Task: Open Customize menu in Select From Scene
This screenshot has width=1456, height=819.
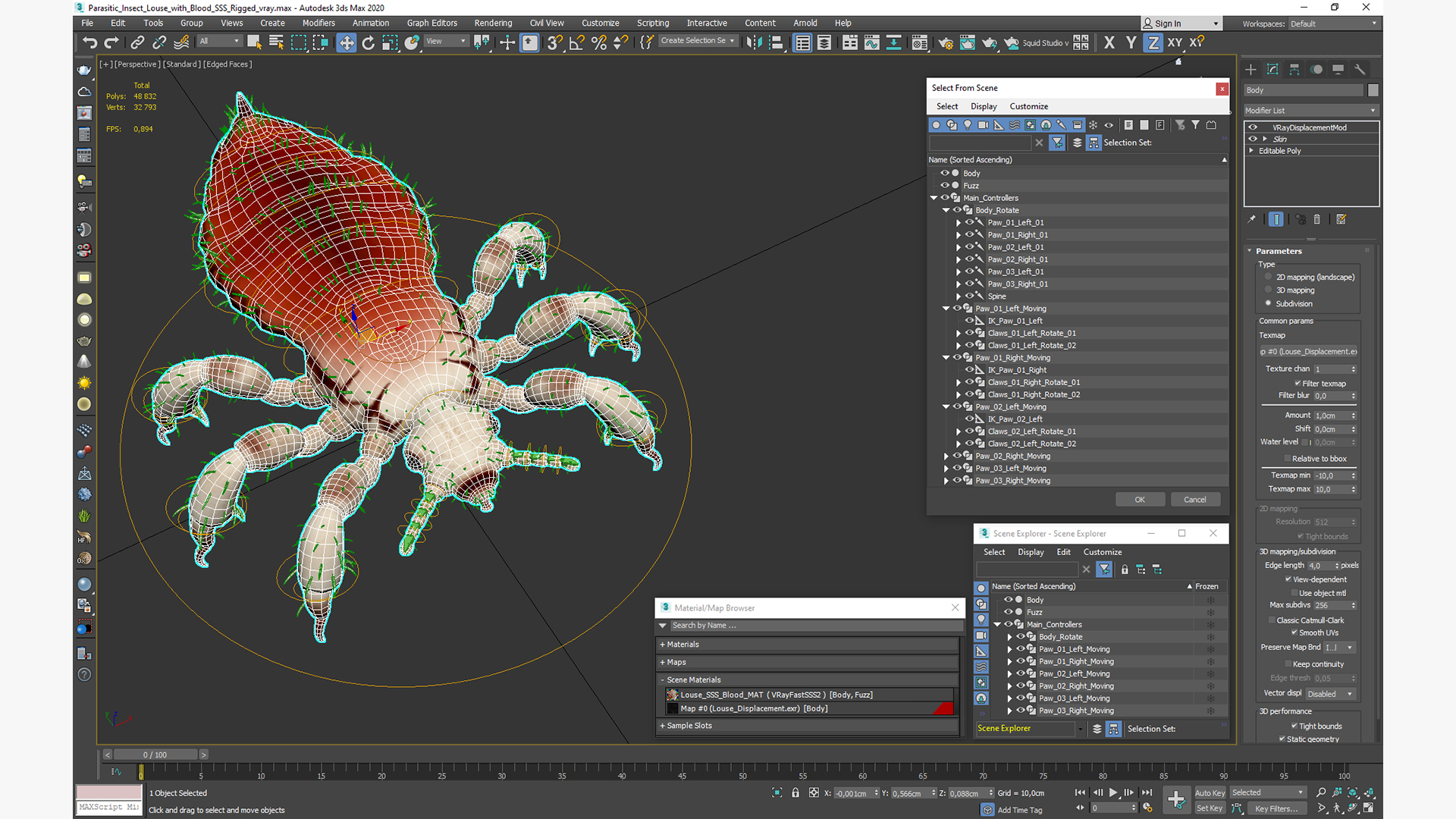Action: point(1028,107)
